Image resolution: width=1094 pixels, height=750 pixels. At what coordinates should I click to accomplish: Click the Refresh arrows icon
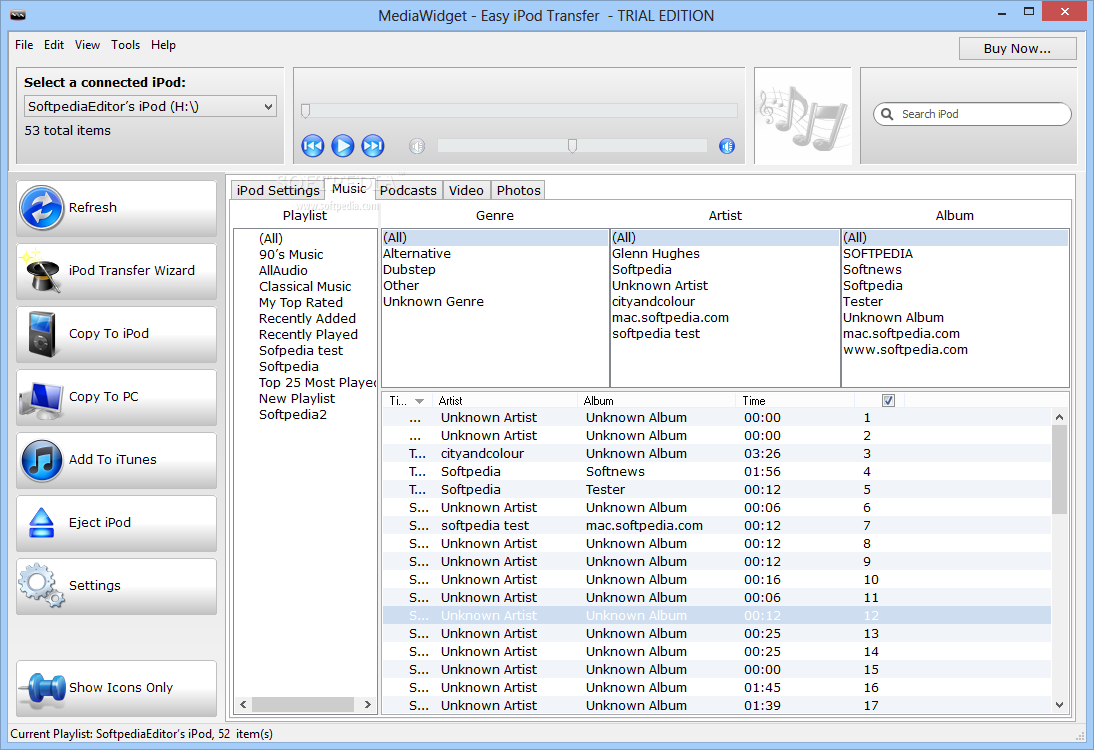(42, 208)
